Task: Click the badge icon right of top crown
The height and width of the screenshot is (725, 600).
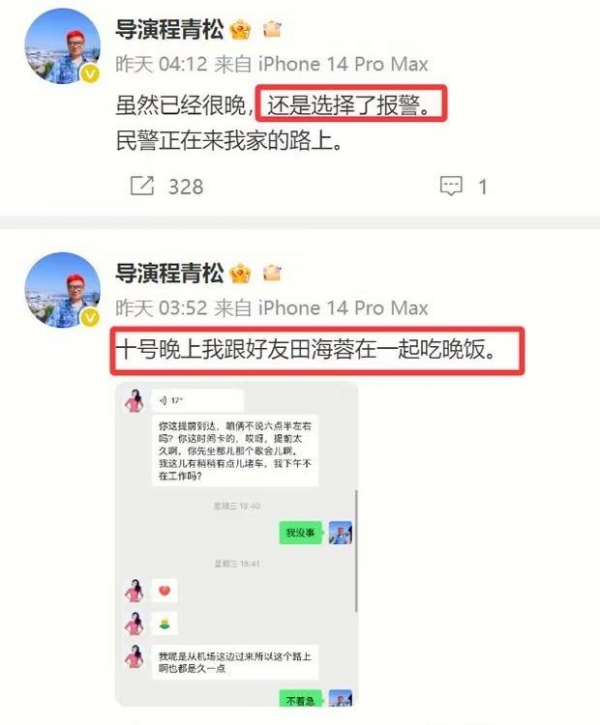Action: 272,29
